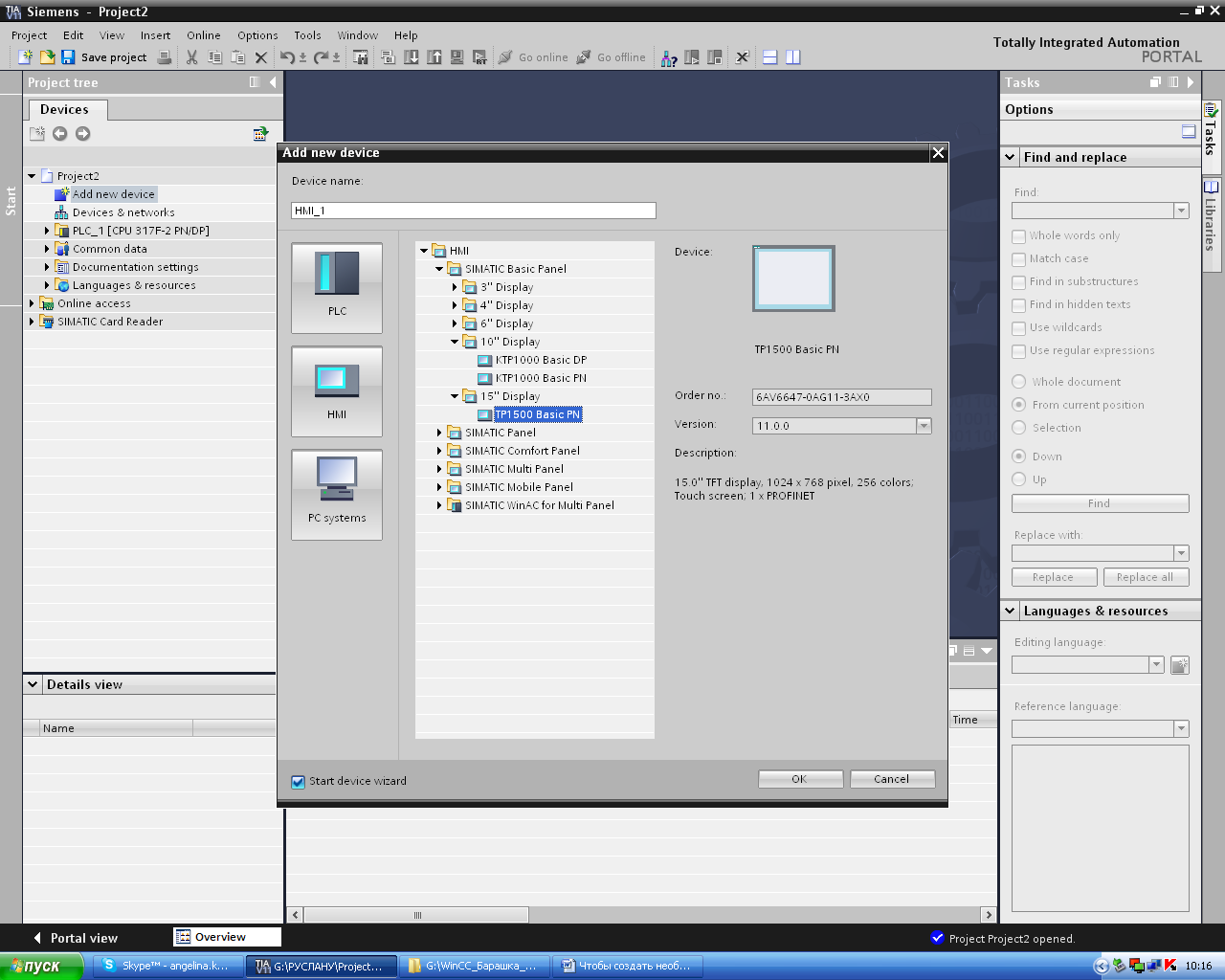1225x980 pixels.
Task: Toggle the Match case checkbox
Action: coord(1018,259)
